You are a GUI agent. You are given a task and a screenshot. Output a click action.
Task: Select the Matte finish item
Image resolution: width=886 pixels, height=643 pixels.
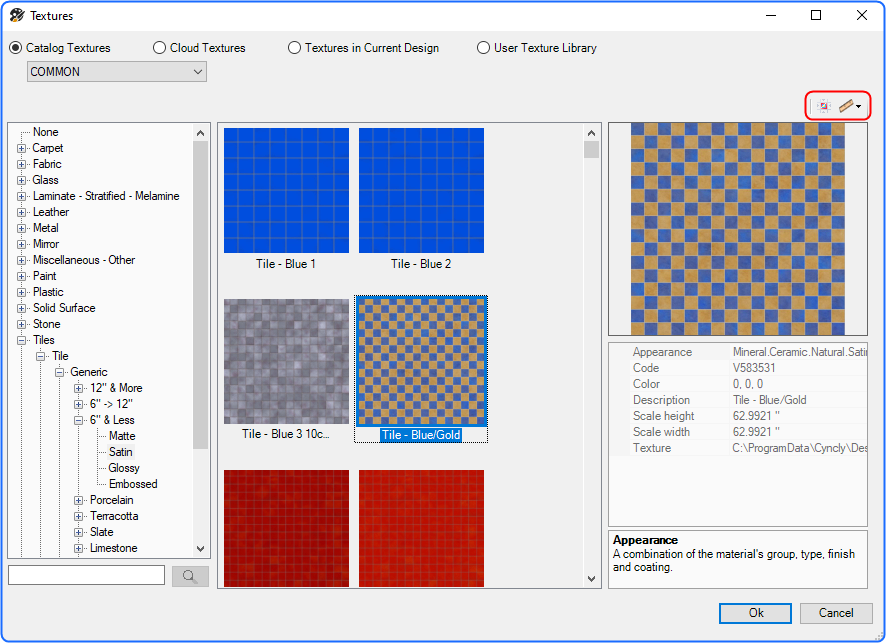122,436
